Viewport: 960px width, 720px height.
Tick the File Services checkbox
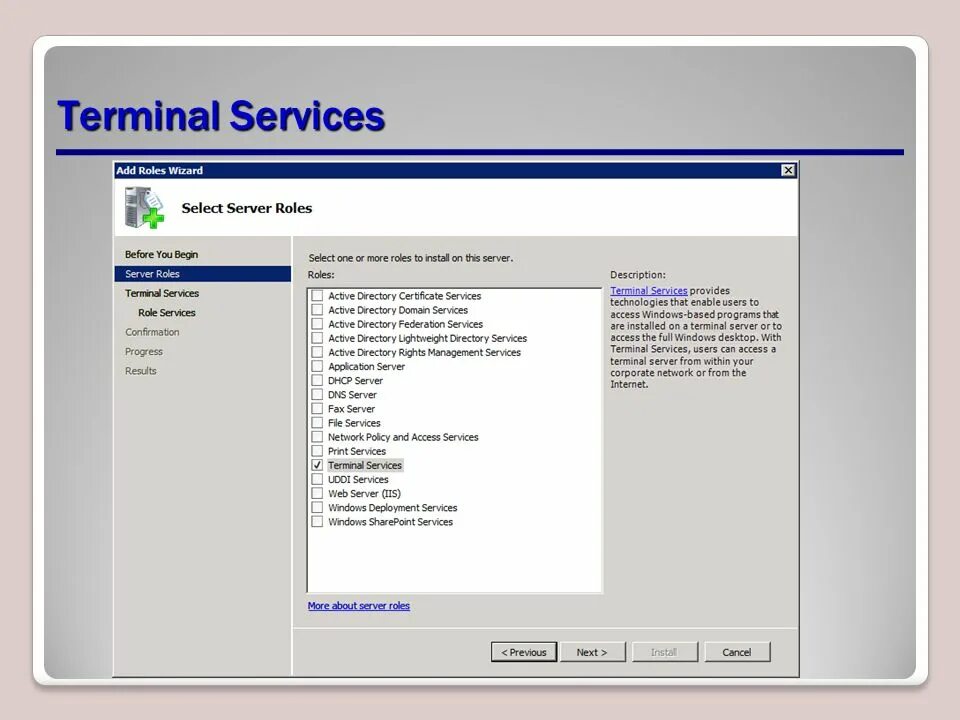coord(317,422)
